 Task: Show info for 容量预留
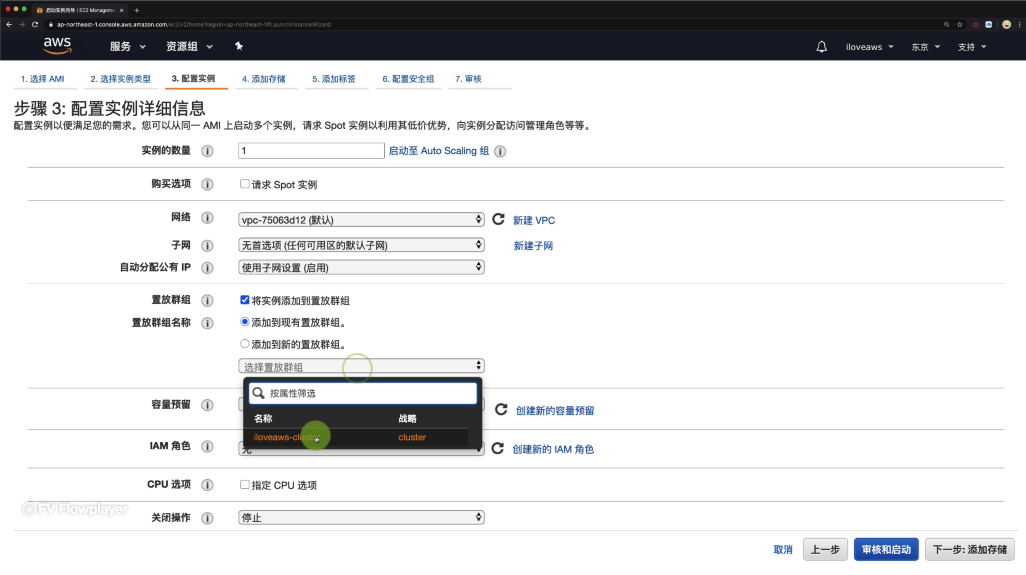[207, 405]
